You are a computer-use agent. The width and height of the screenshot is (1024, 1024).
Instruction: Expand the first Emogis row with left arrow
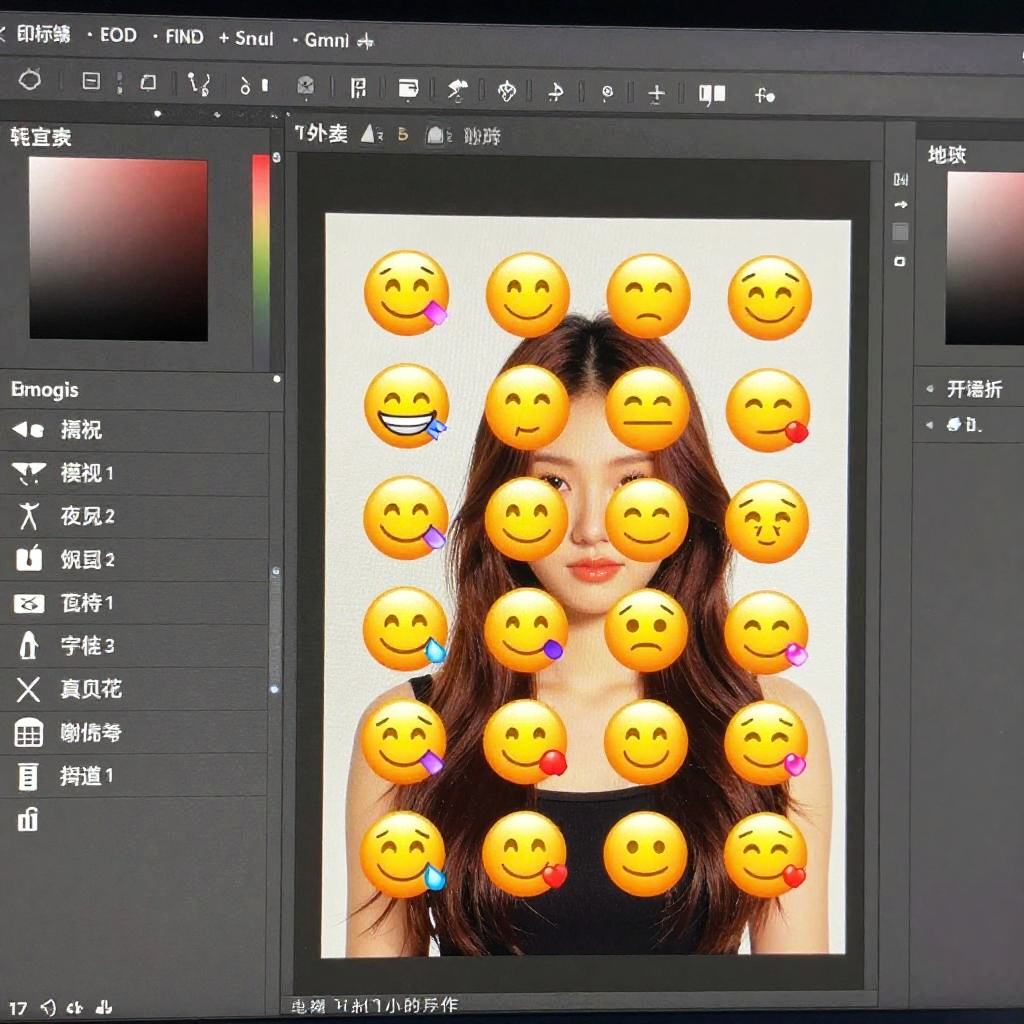point(28,430)
